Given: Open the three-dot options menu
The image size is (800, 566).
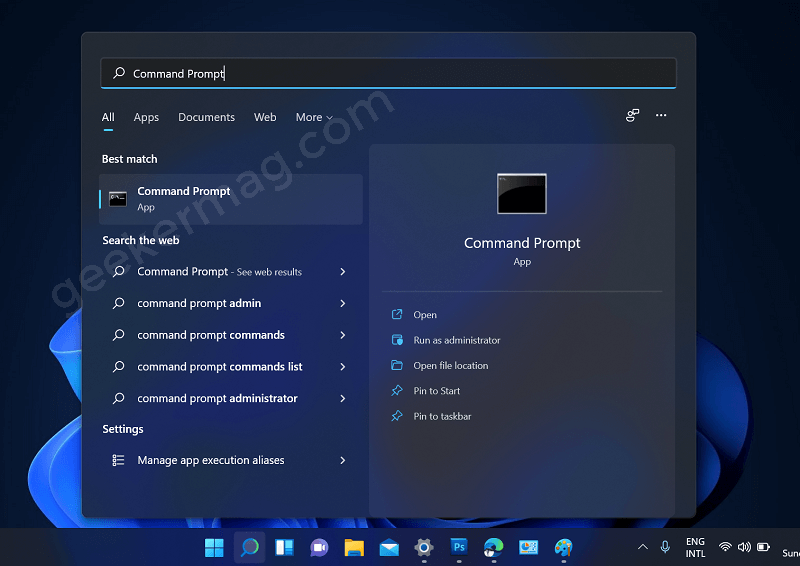Looking at the screenshot, I should click(x=661, y=115).
